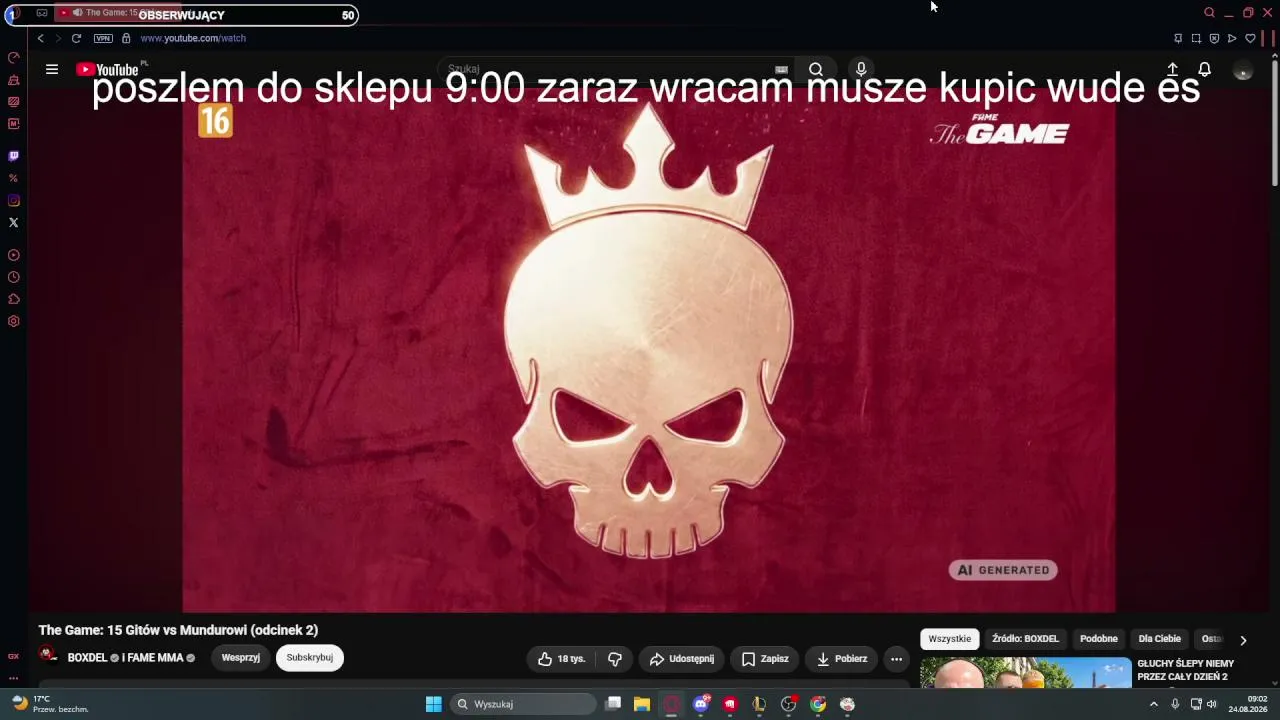Open the YouTube guide hamburger menu

[x=52, y=69]
